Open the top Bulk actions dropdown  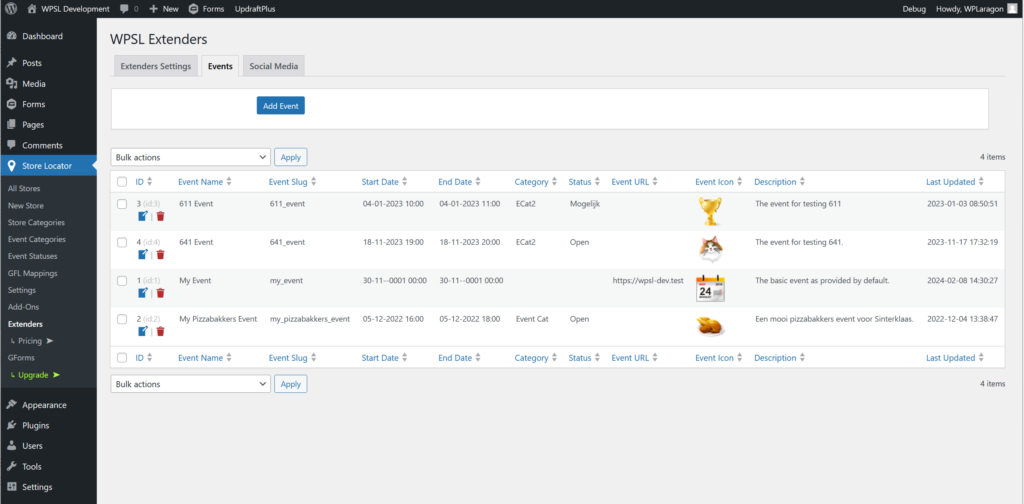(x=190, y=157)
